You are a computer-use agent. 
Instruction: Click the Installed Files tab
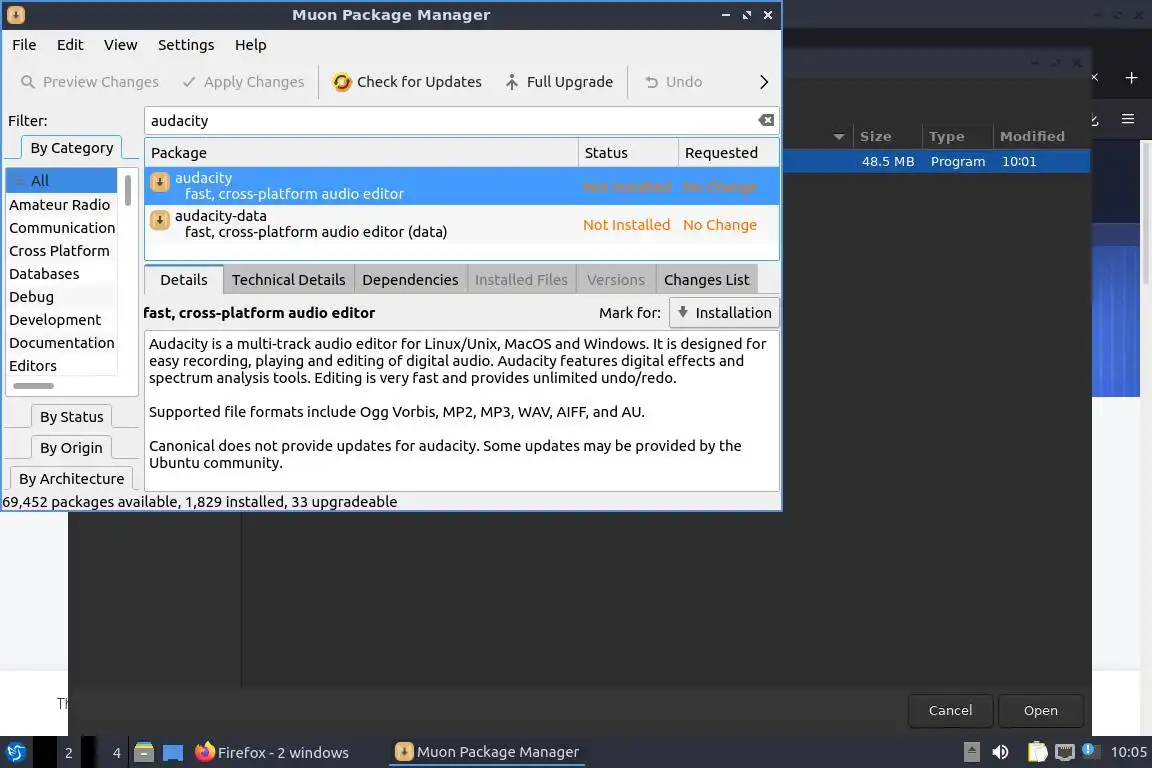pyautogui.click(x=521, y=280)
